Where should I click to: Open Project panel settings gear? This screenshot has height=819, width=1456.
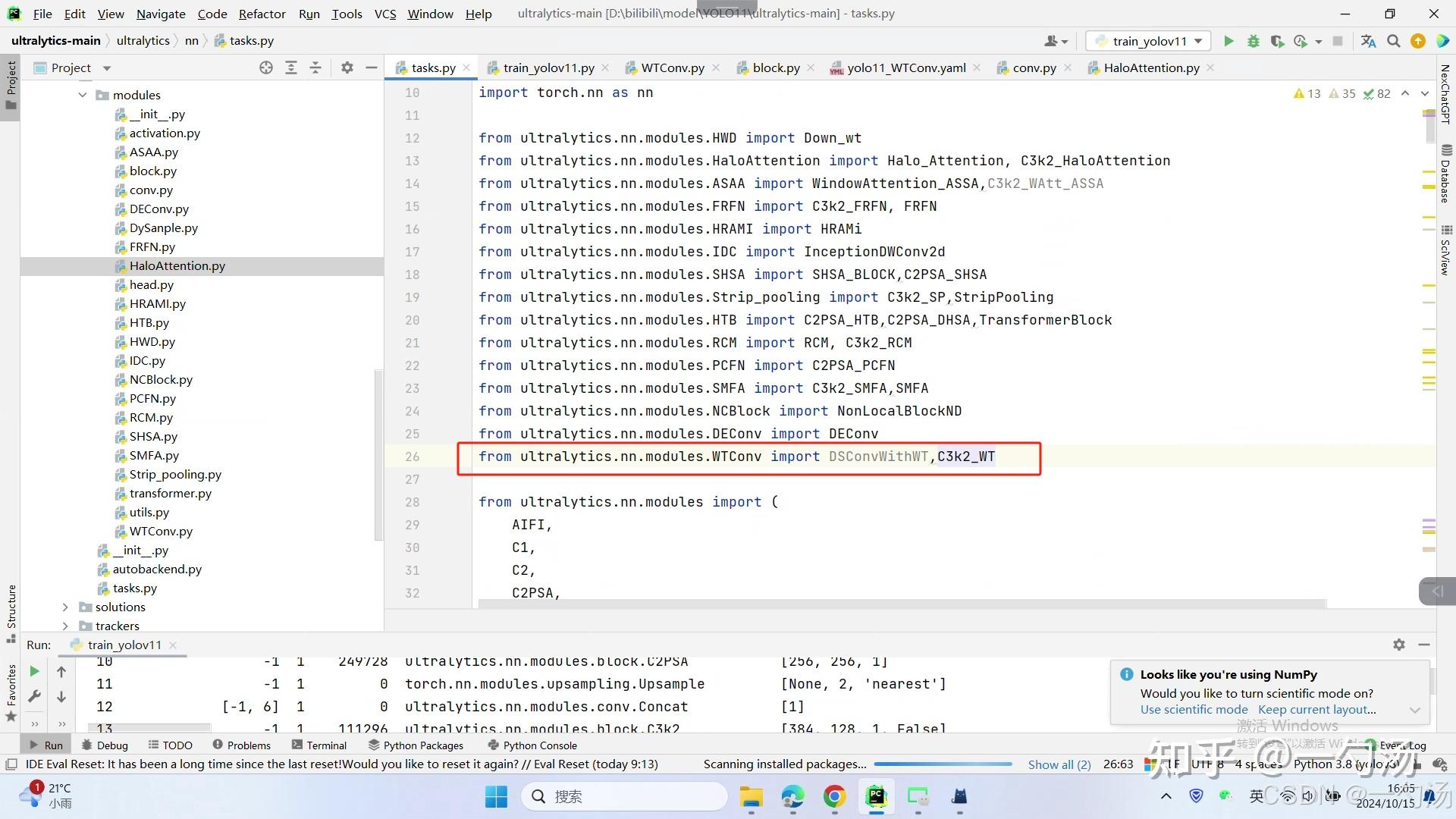click(347, 67)
